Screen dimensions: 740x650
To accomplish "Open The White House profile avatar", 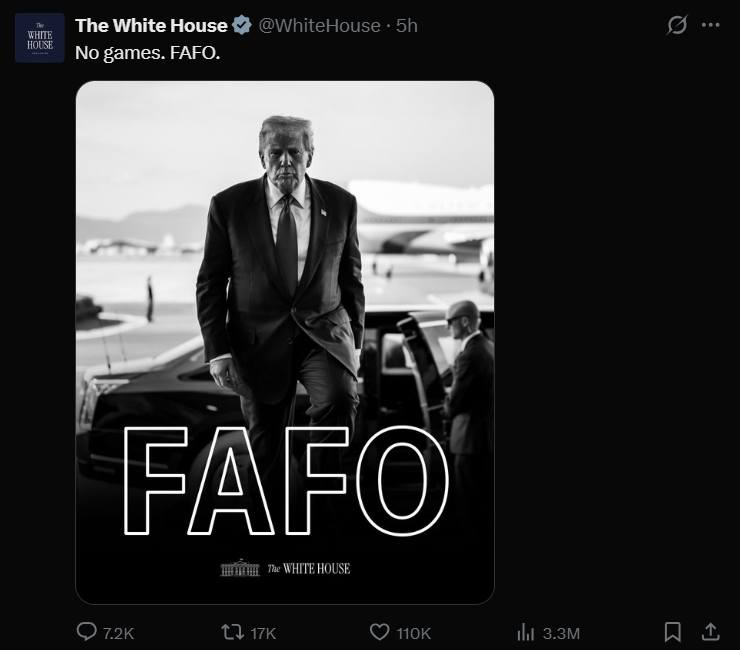I will pos(40,38).
